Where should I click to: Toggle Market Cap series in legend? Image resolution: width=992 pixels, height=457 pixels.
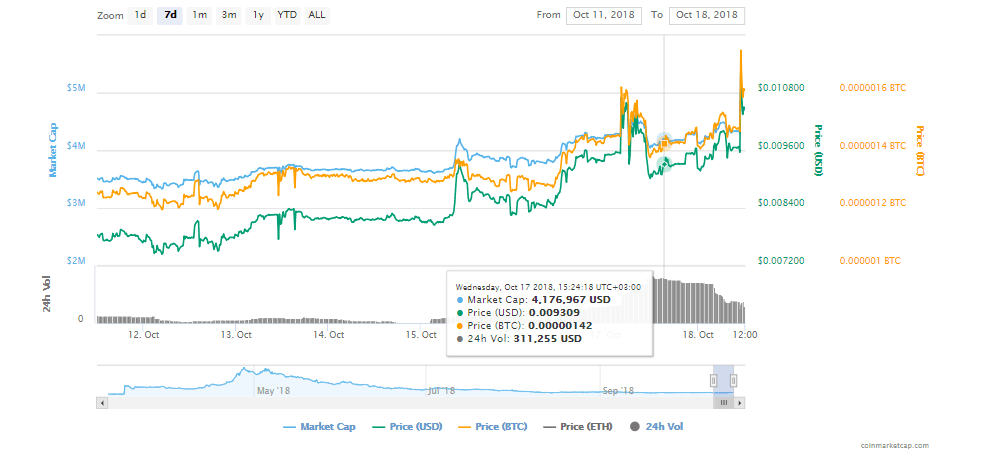[319, 427]
